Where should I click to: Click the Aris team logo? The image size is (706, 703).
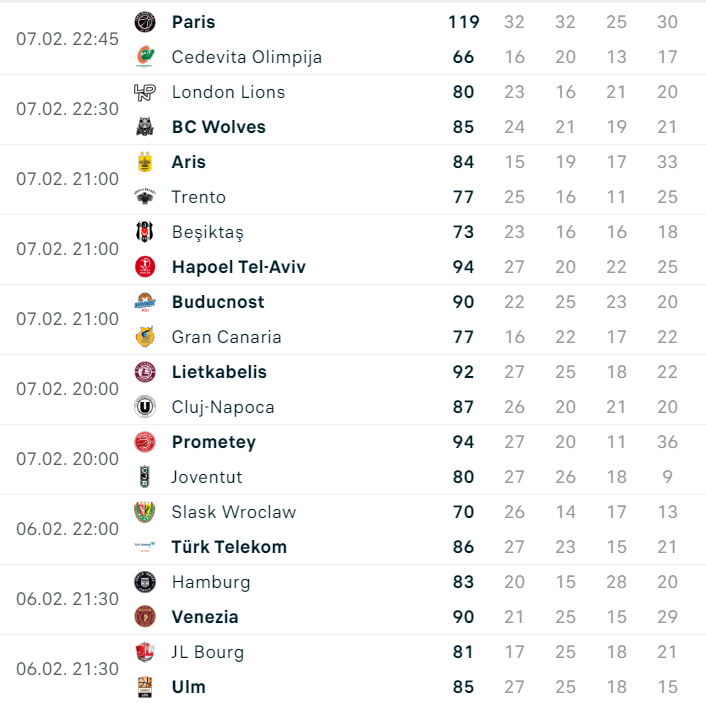click(x=145, y=162)
